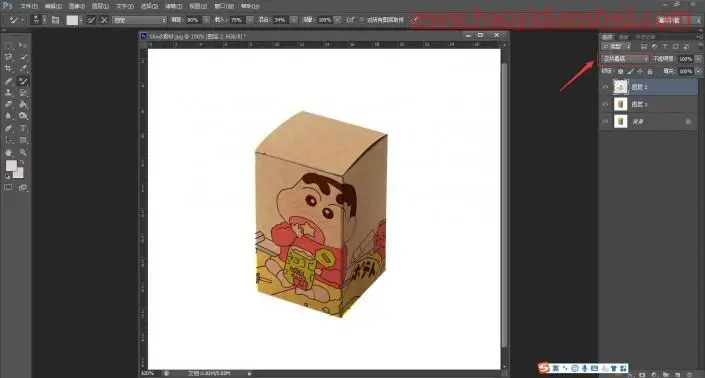
Task: Open the 滤镜 menu
Action: 174,6
